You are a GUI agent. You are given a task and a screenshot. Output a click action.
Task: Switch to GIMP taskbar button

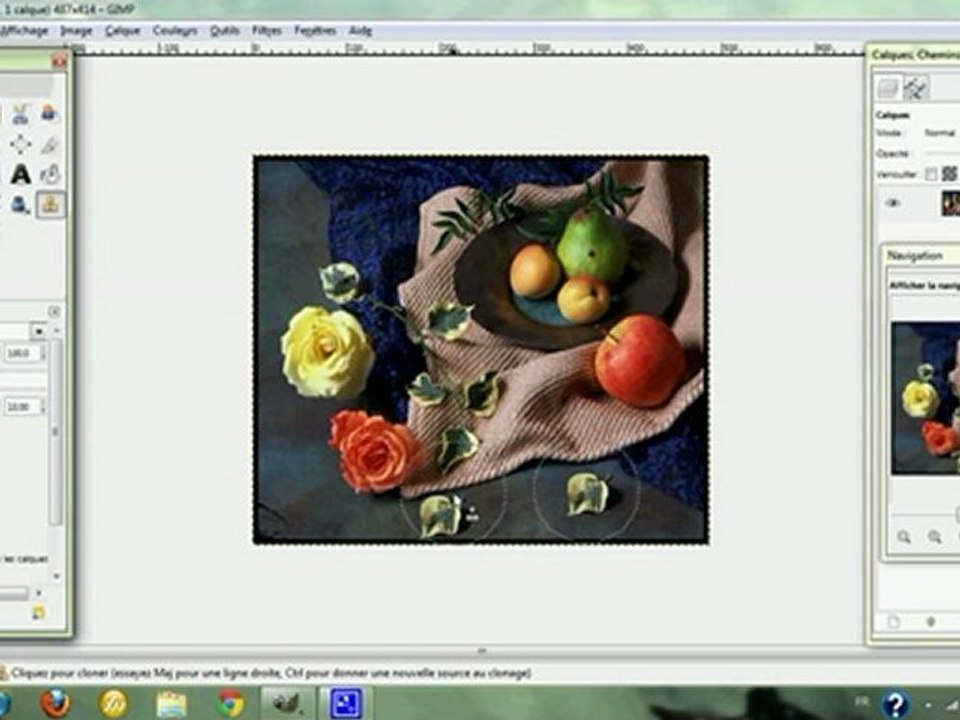(x=286, y=703)
